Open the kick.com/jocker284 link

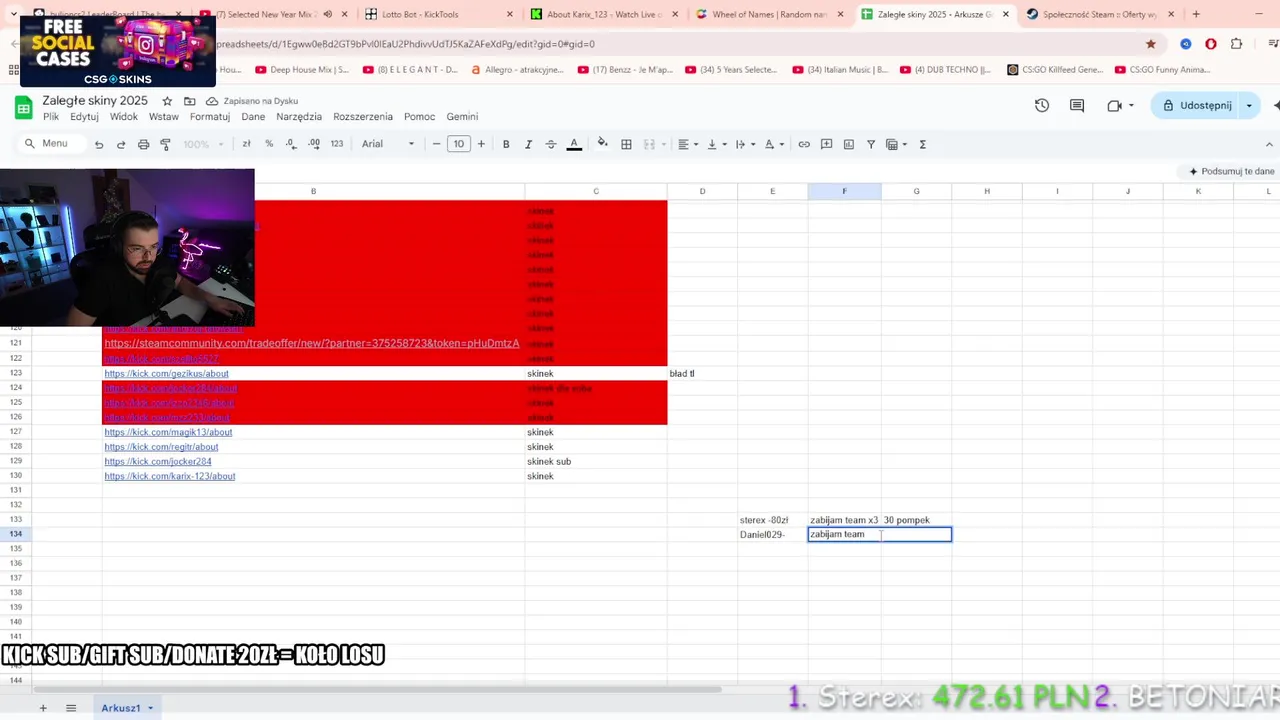pyautogui.click(x=158, y=461)
